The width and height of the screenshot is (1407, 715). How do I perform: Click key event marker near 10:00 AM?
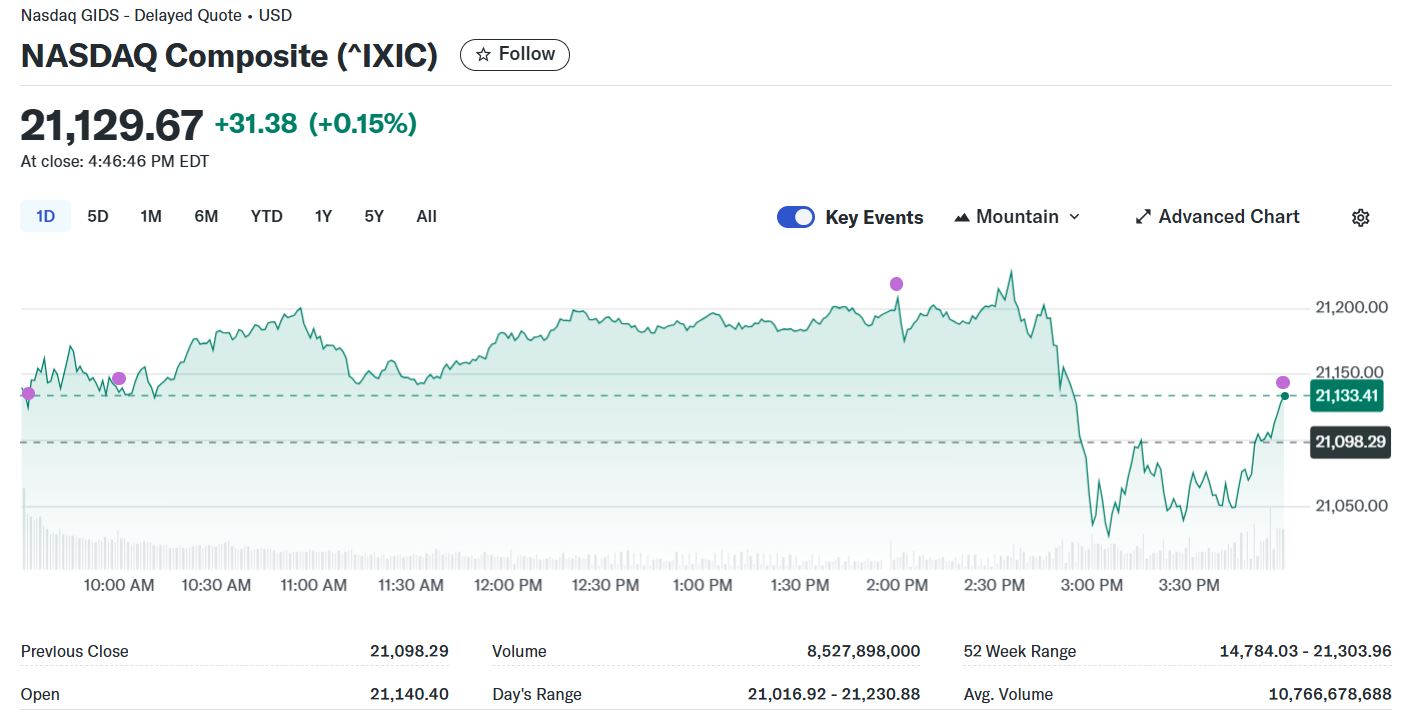[x=119, y=378]
